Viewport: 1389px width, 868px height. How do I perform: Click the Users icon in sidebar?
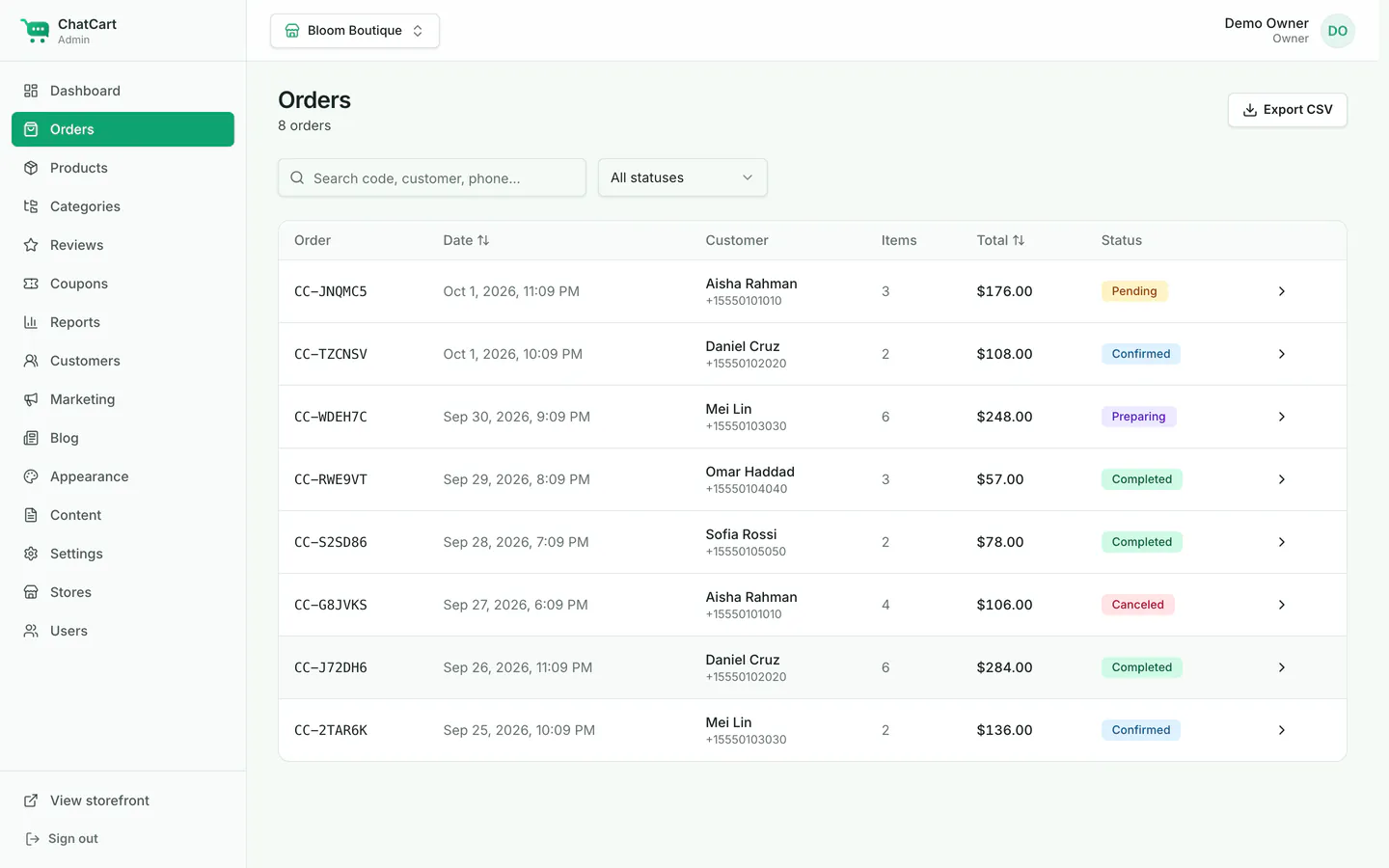31,631
